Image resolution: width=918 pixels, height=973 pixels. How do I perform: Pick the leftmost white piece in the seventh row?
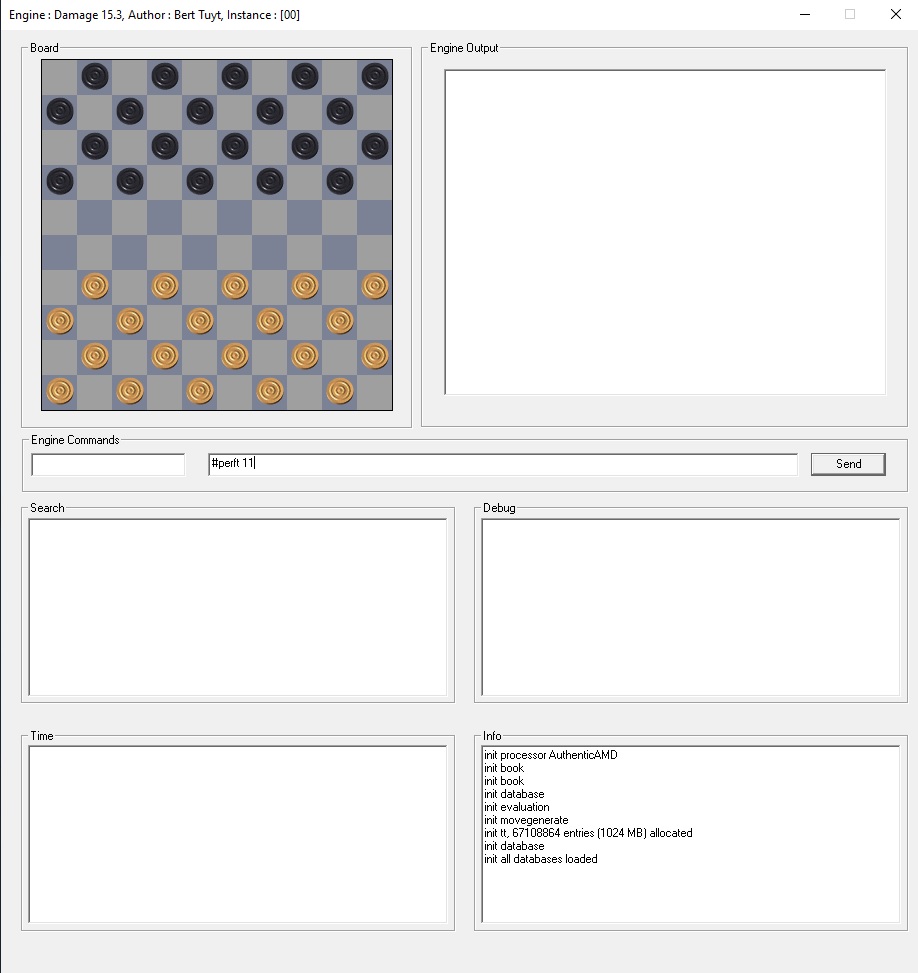point(95,286)
